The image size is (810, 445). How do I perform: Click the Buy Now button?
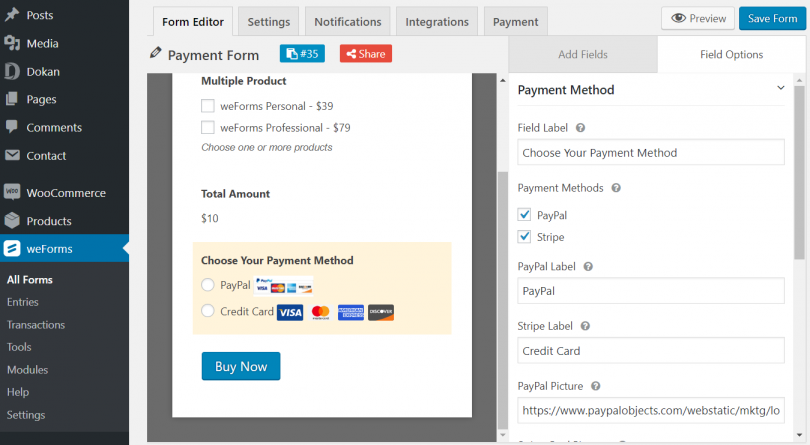(x=241, y=366)
